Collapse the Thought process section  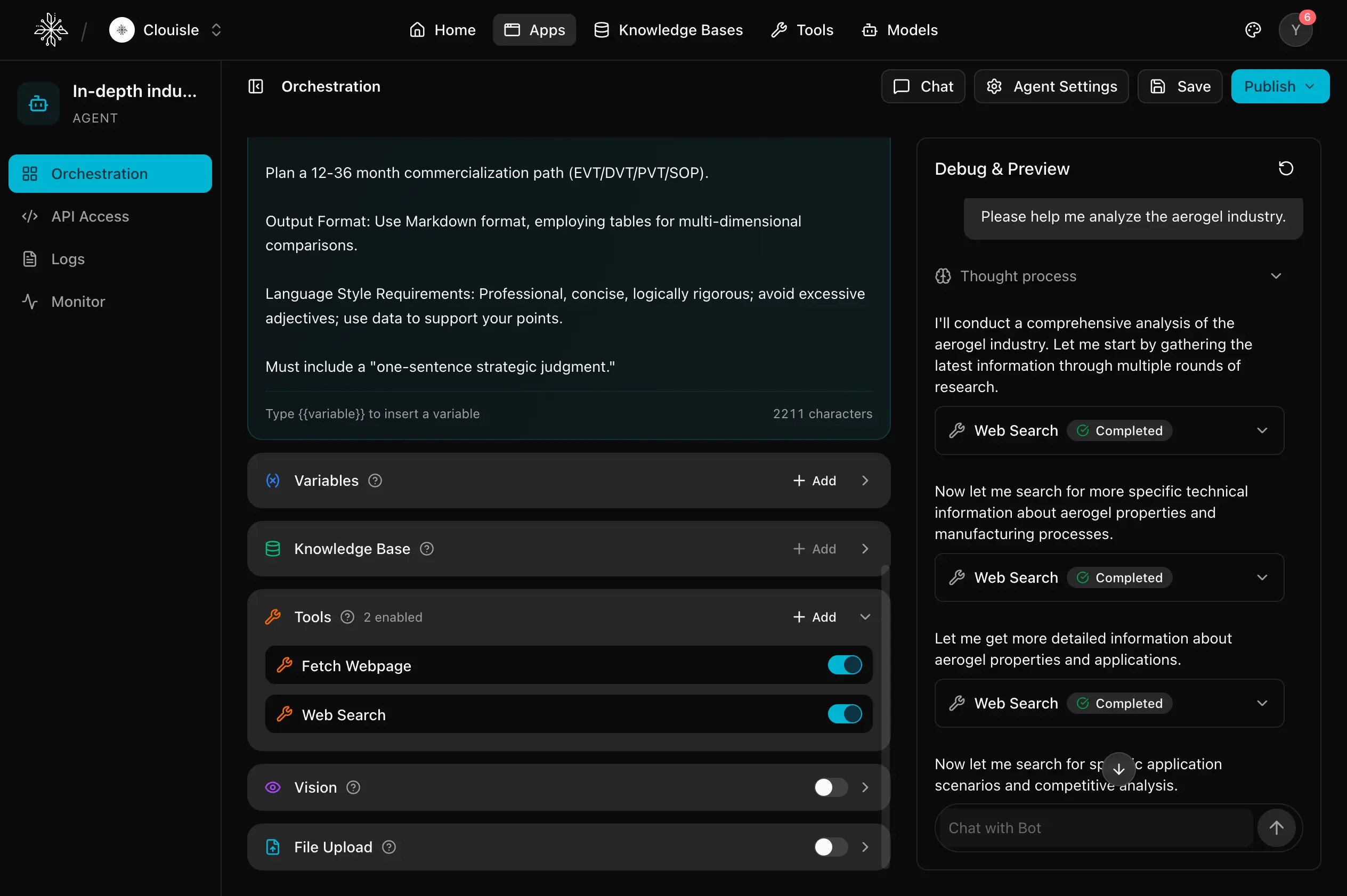pyautogui.click(x=1276, y=275)
